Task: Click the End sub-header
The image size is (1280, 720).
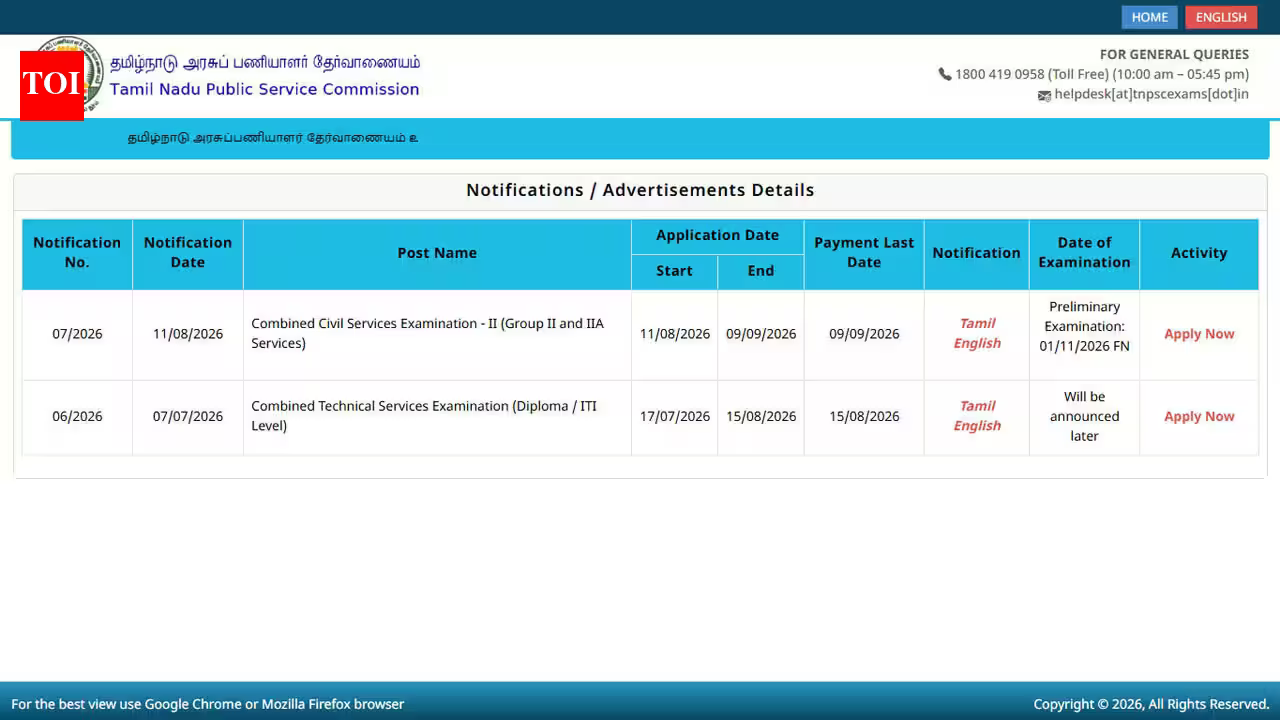Action: (x=761, y=271)
